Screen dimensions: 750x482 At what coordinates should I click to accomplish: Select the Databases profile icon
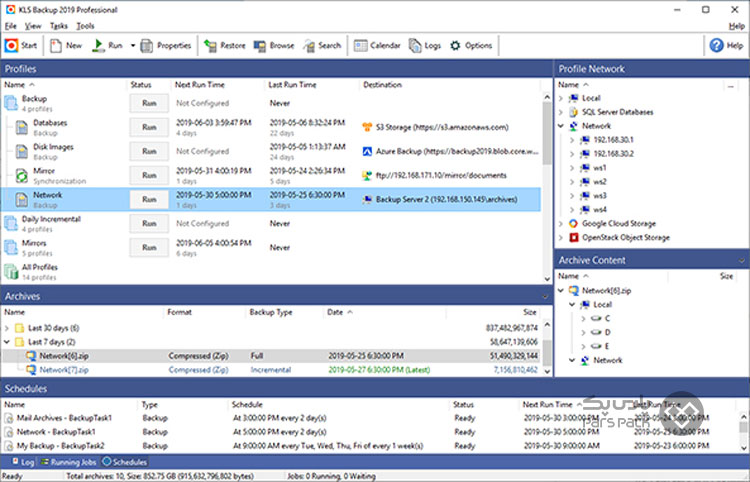click(x=22, y=128)
